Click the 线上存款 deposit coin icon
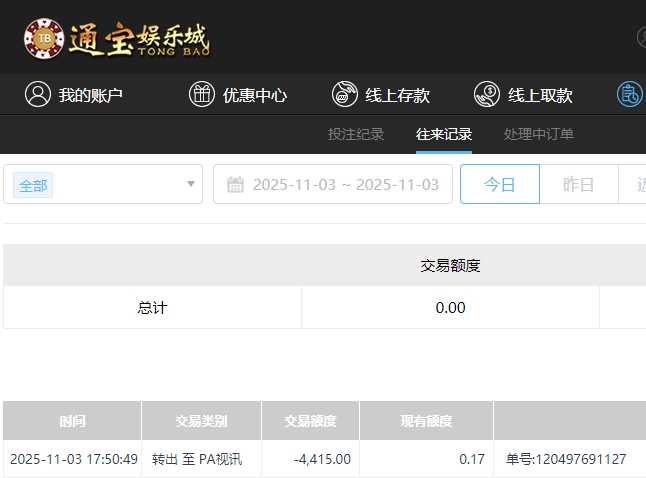 click(x=344, y=94)
